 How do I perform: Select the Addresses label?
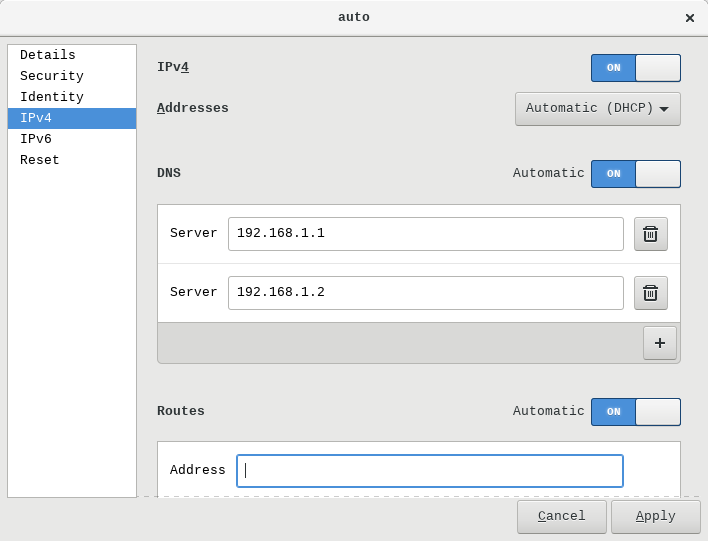point(193,108)
